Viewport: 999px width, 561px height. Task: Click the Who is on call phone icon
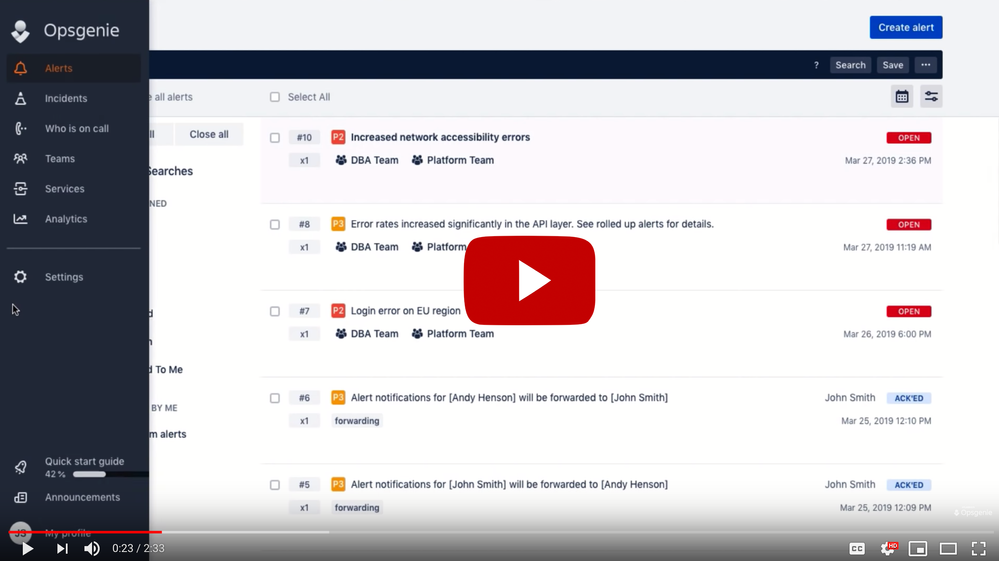coord(20,128)
